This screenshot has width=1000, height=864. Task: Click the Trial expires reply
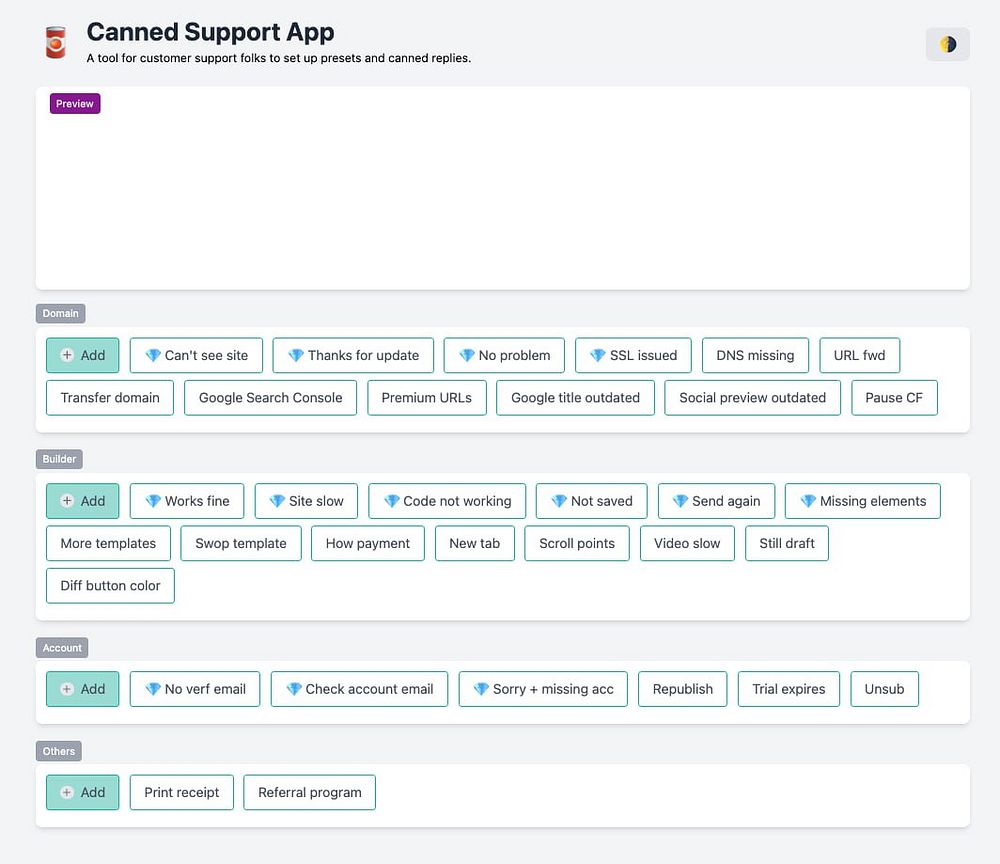[x=789, y=689]
